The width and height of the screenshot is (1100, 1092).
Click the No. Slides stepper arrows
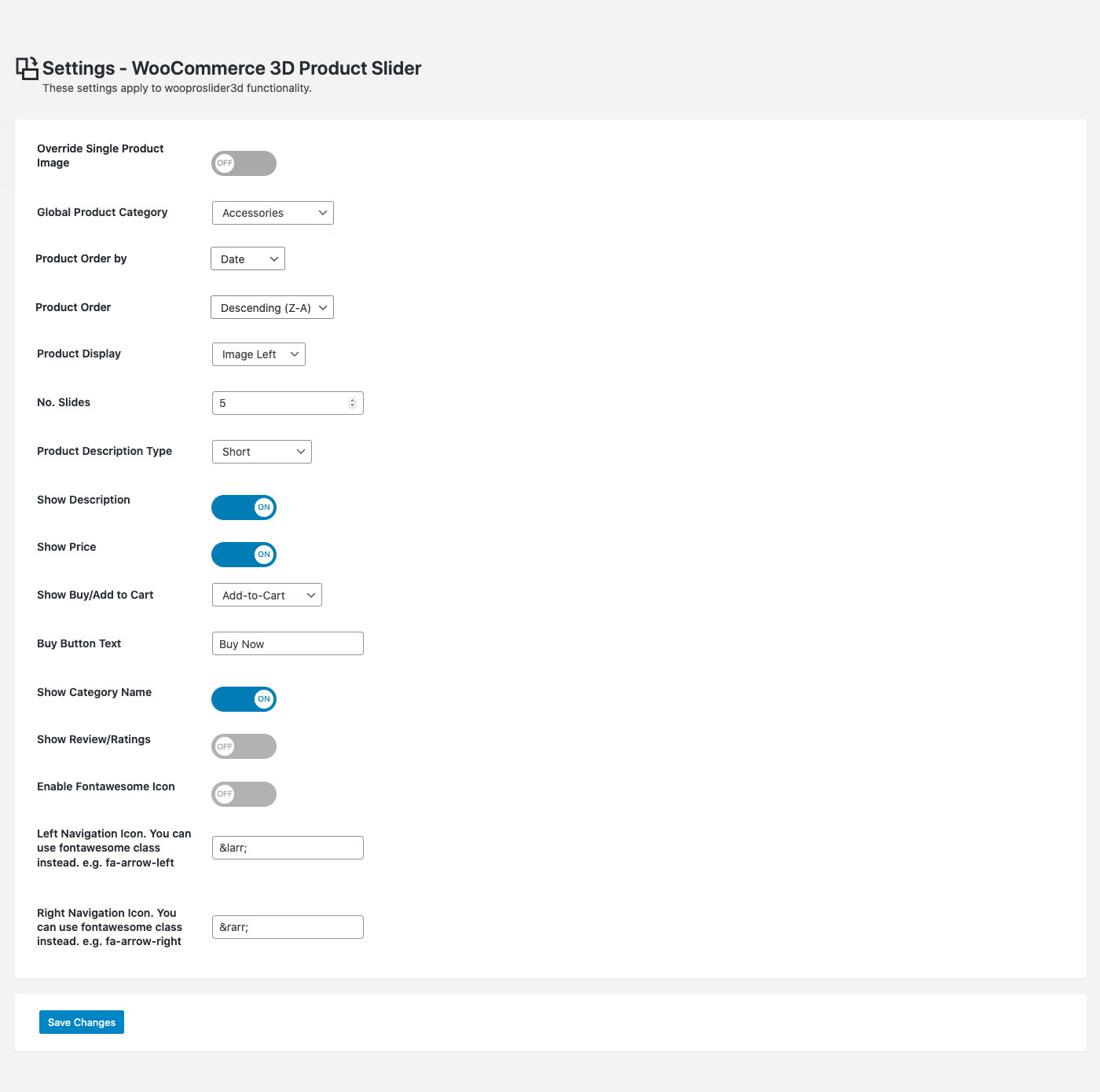pos(352,403)
